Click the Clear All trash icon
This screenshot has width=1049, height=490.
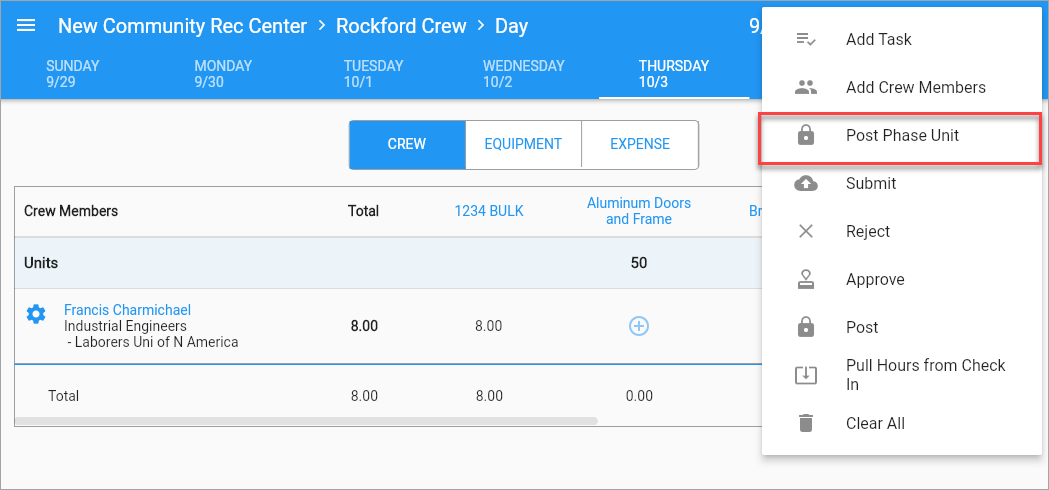click(806, 423)
